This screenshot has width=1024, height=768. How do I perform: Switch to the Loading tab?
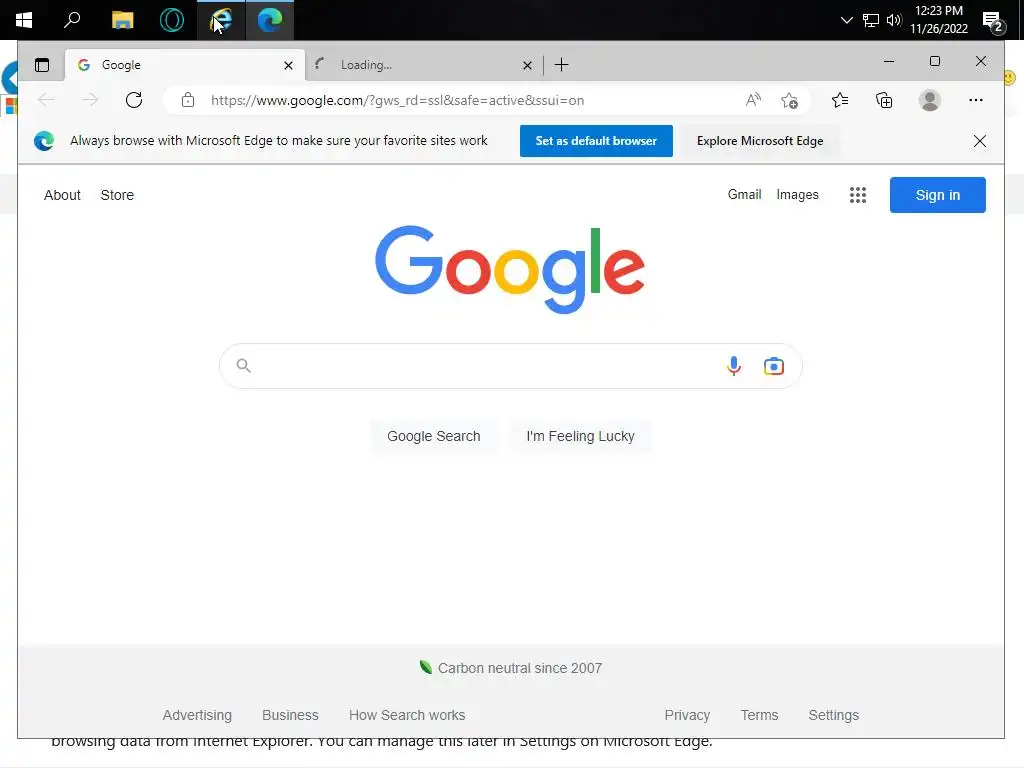point(424,65)
